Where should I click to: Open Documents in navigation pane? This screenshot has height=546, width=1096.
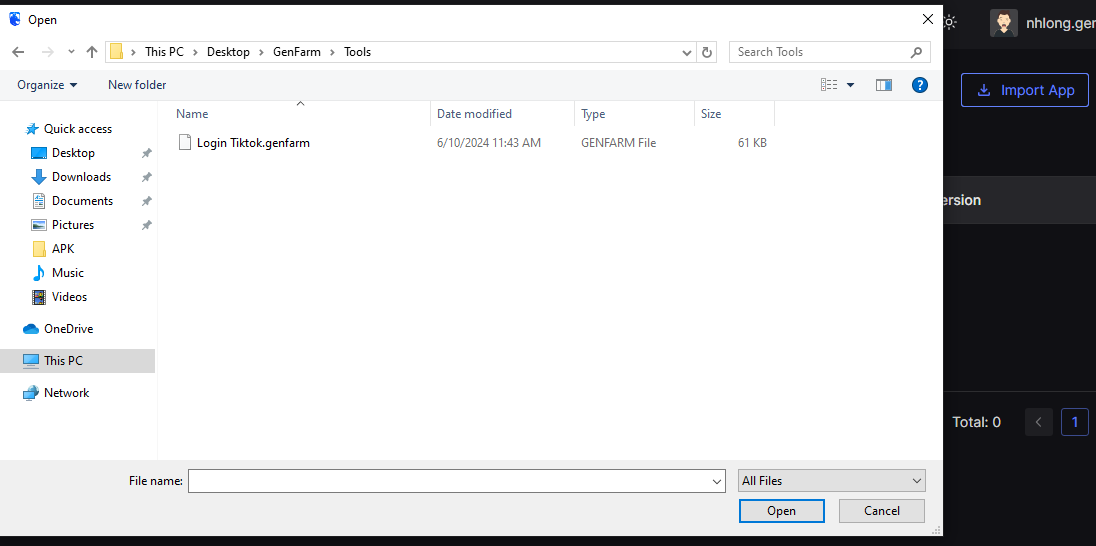[82, 201]
